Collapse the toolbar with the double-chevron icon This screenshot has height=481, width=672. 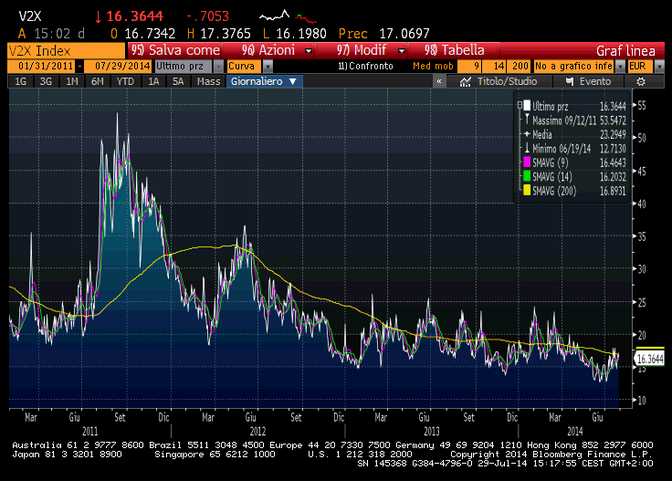click(440, 81)
